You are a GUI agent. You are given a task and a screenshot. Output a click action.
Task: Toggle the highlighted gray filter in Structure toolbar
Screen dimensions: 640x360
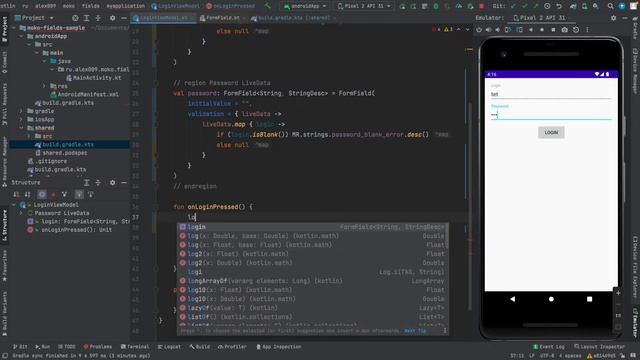pyautogui.click(x=79, y=194)
